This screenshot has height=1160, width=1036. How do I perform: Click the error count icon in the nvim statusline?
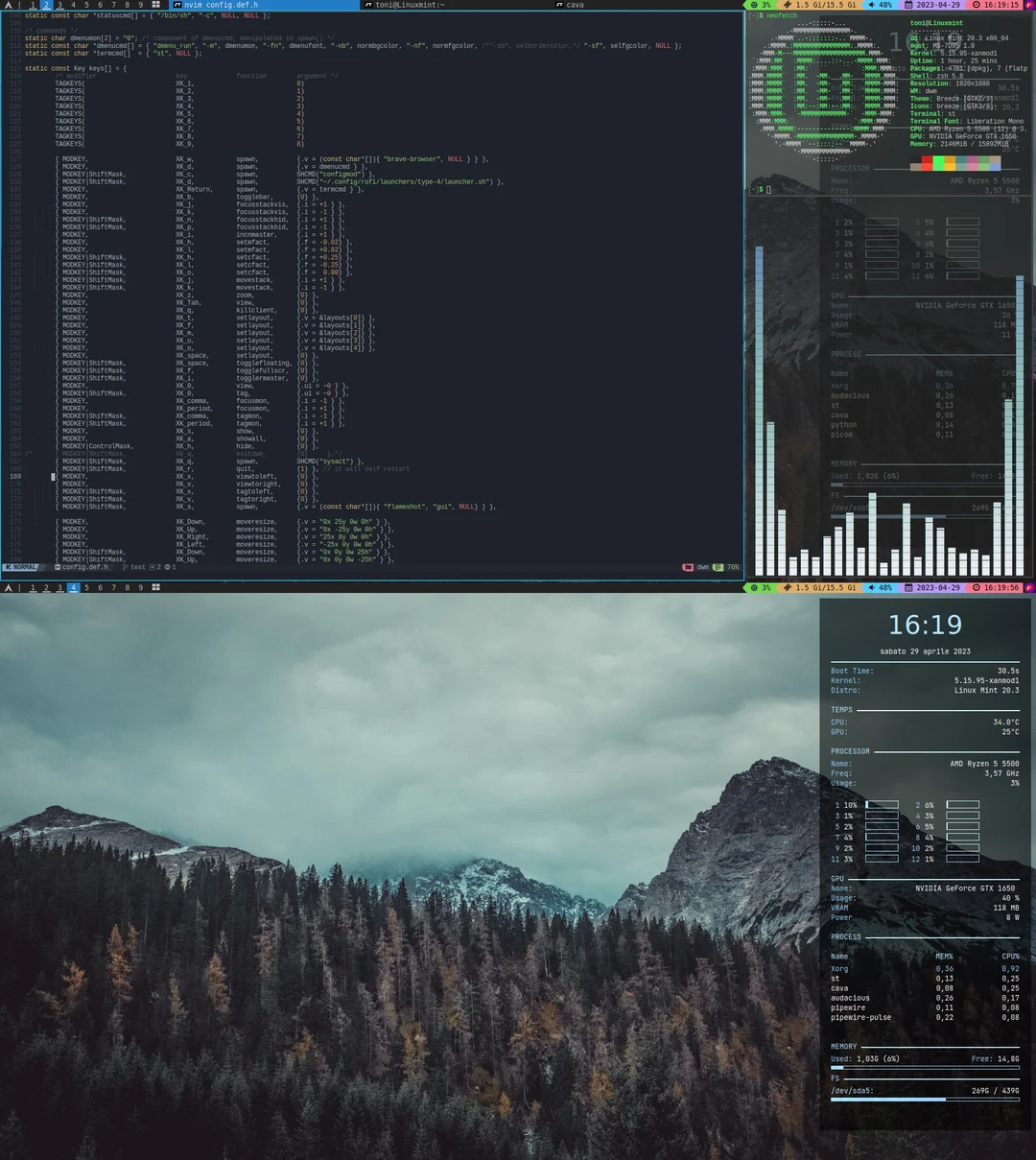click(167, 567)
